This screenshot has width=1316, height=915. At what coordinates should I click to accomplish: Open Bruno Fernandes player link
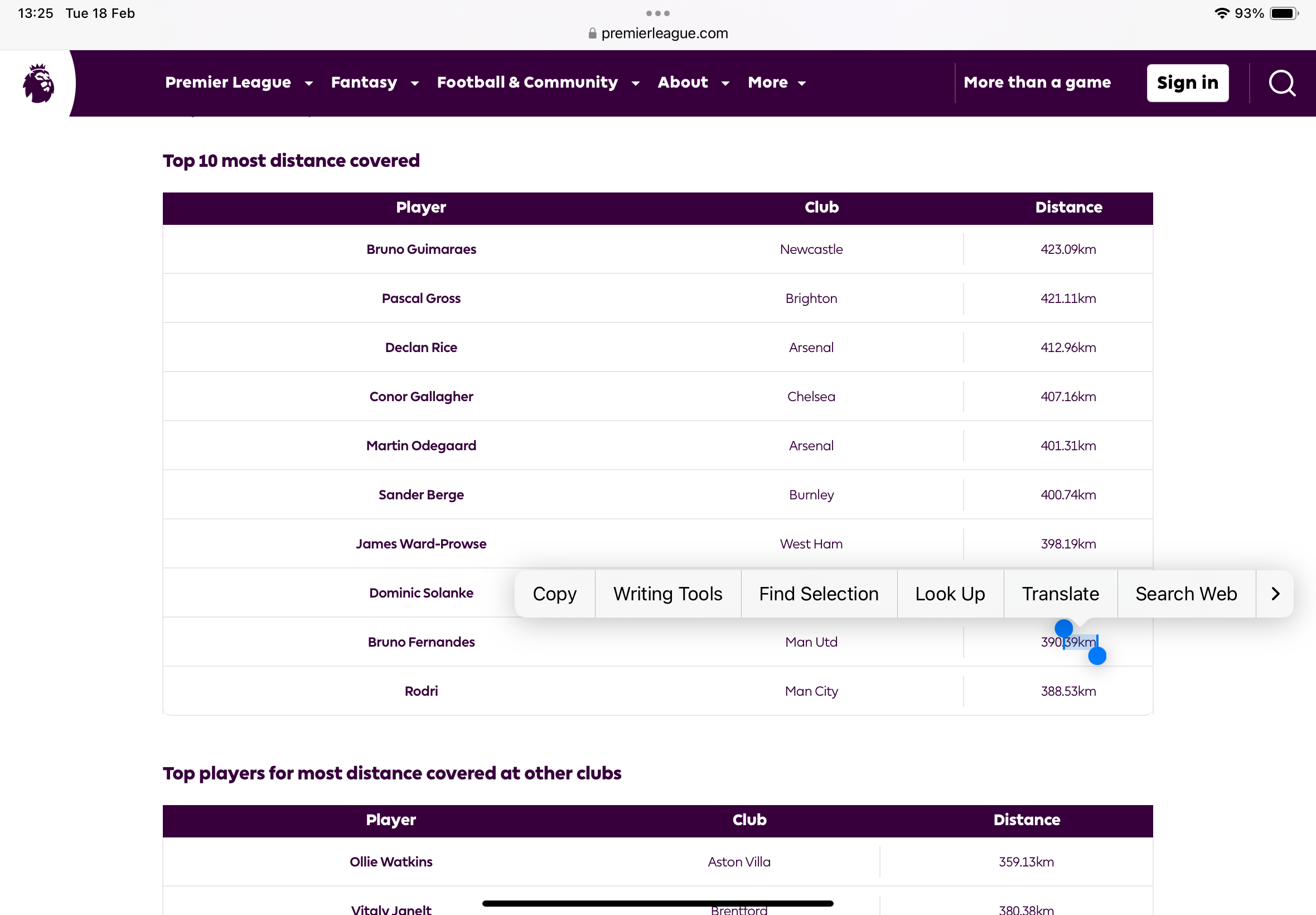[x=421, y=642]
